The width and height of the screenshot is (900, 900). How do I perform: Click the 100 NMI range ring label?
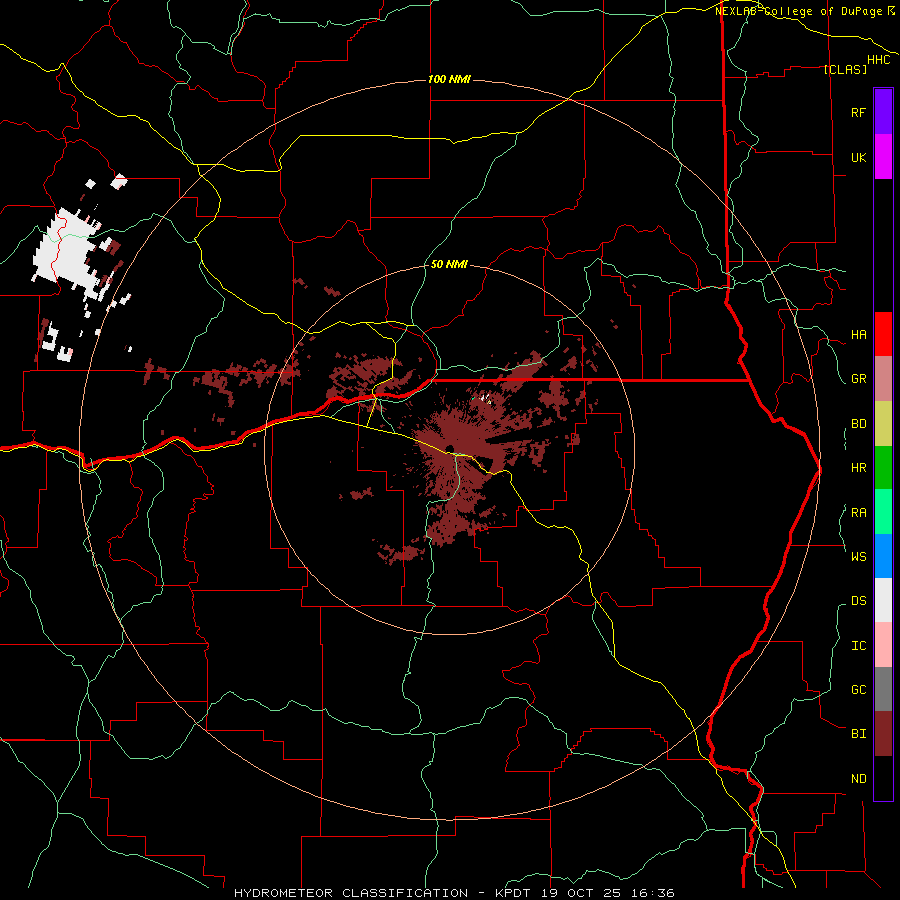[449, 79]
